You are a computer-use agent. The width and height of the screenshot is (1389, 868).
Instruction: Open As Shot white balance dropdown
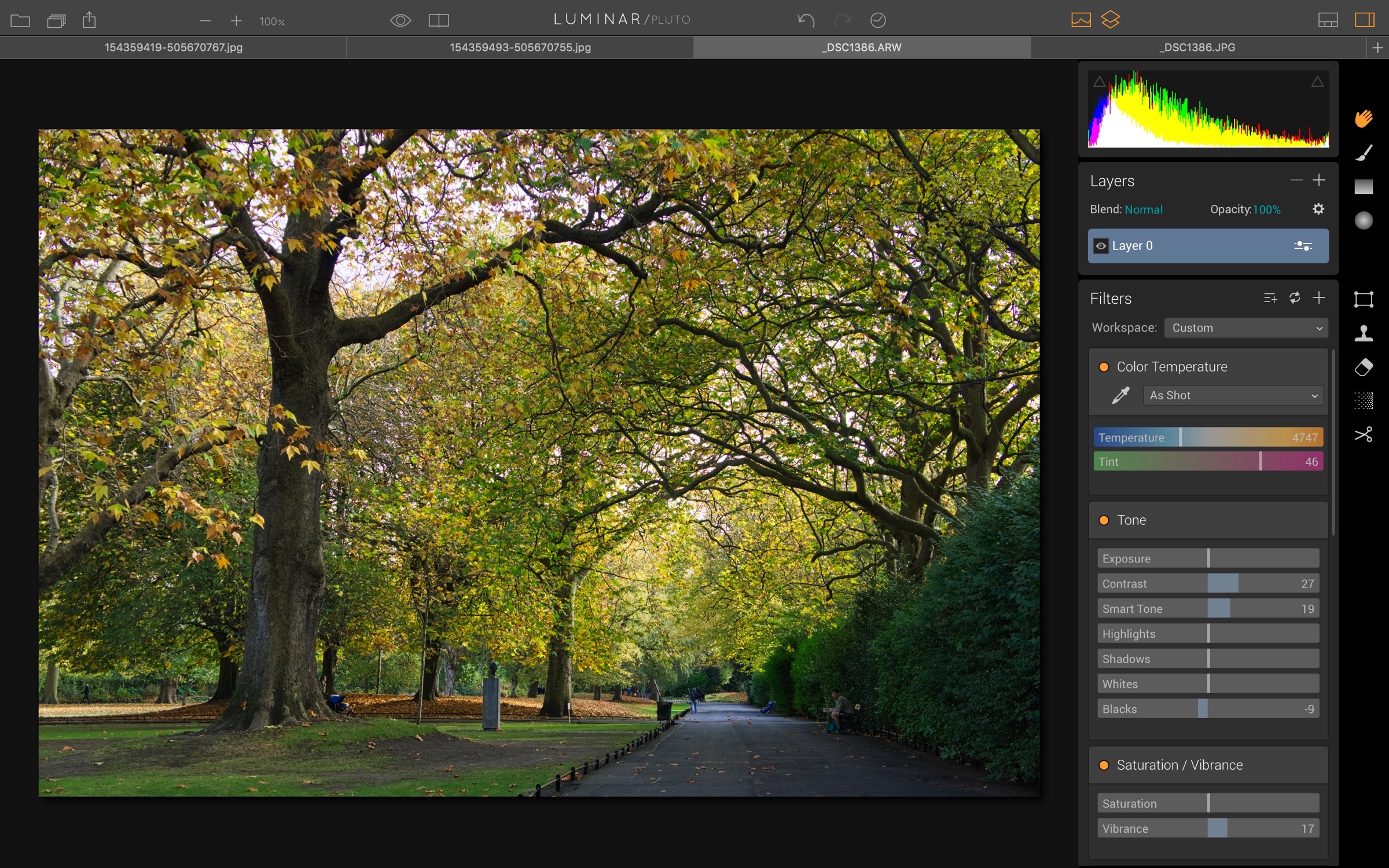click(1233, 396)
